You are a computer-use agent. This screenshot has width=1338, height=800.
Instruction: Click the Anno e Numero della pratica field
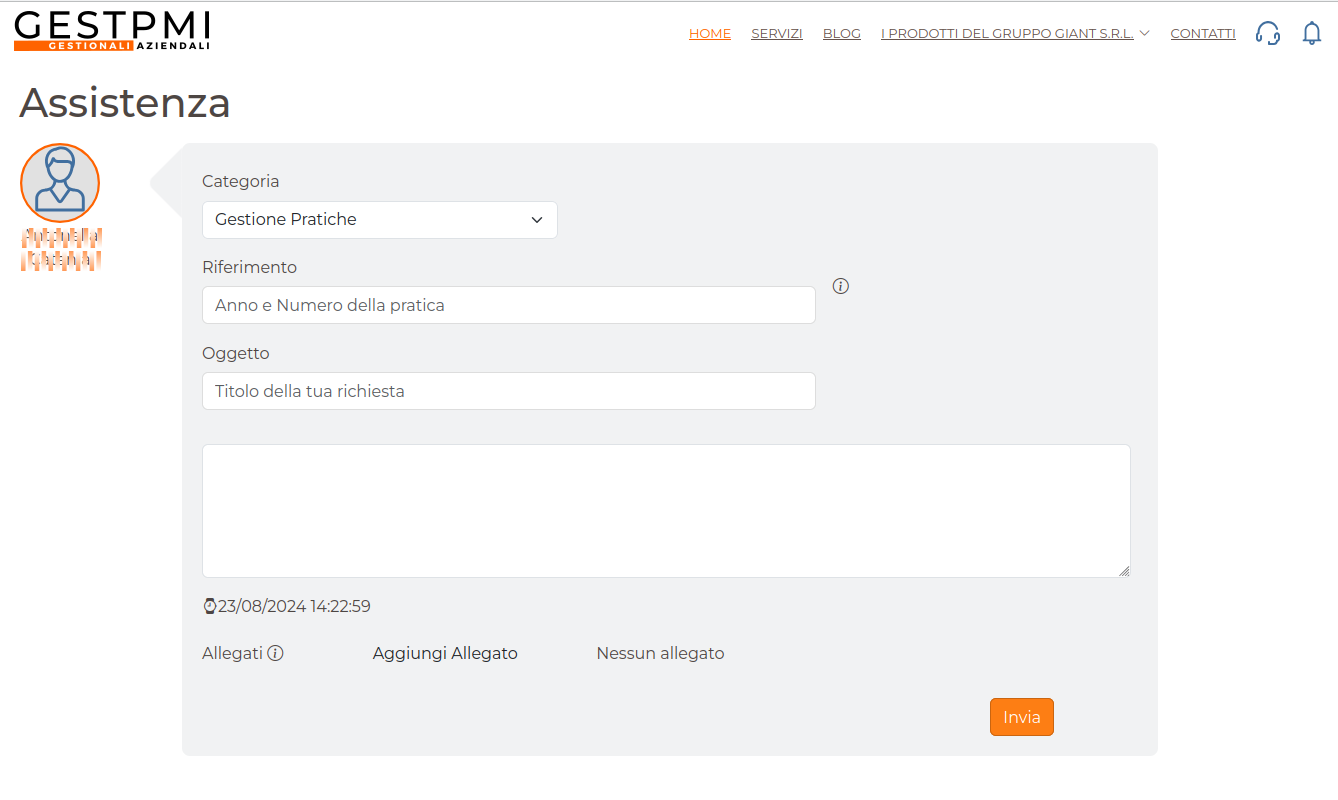(508, 305)
